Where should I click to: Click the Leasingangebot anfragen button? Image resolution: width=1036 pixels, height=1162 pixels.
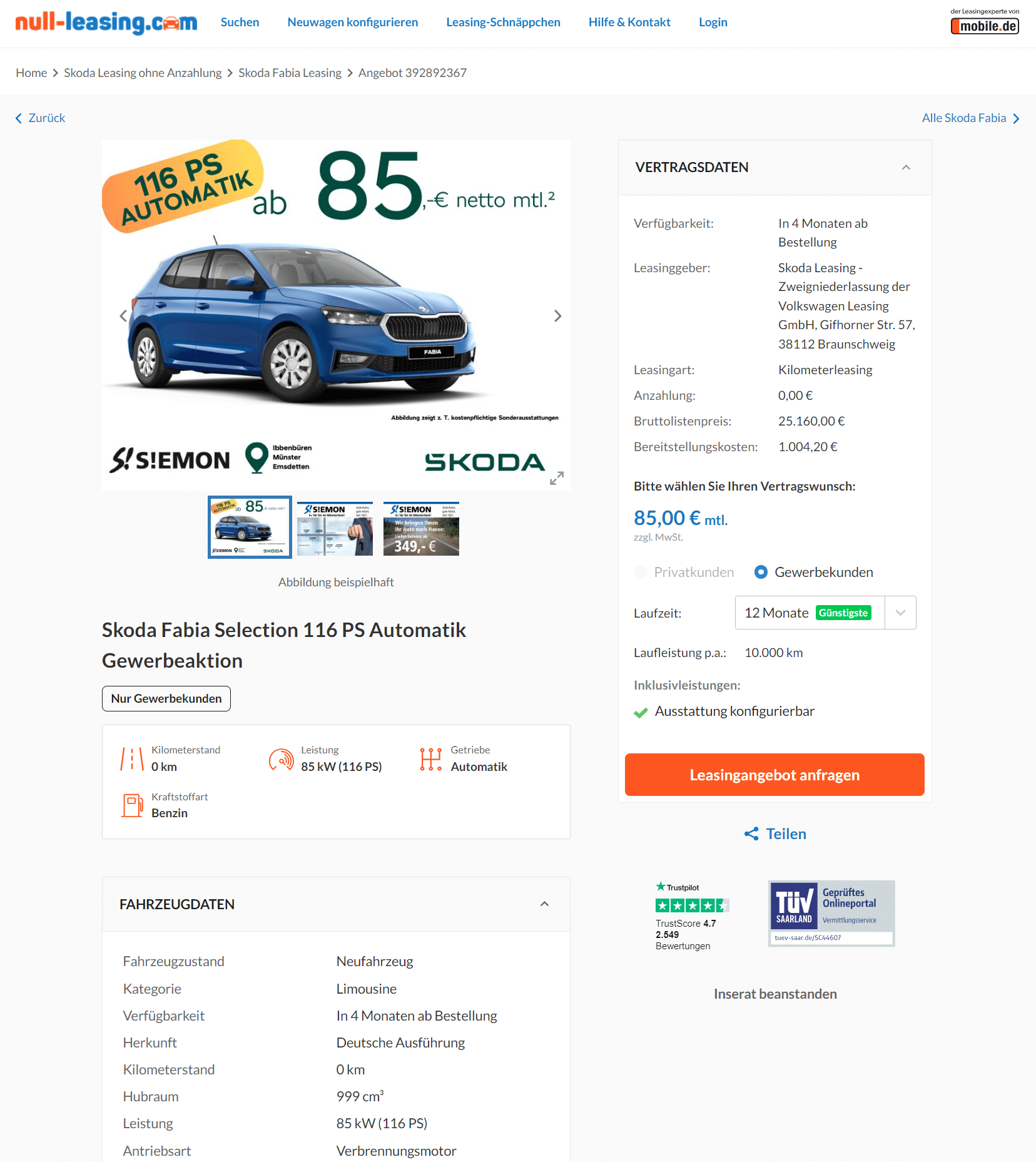(774, 775)
